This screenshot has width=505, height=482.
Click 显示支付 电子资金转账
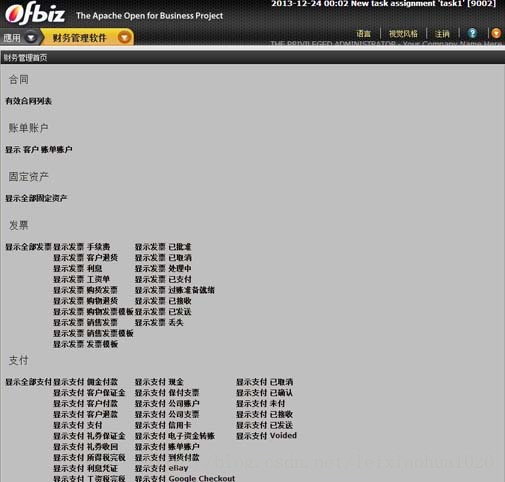[175, 436]
